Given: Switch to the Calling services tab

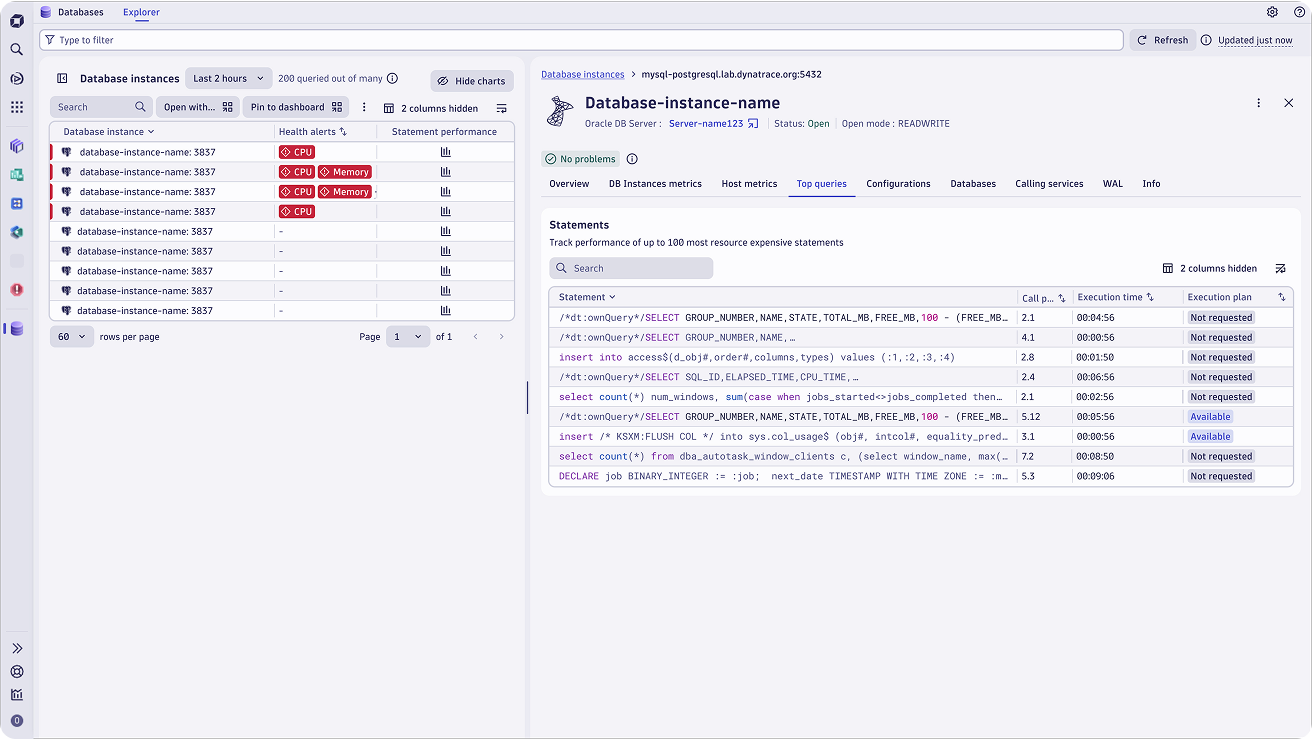Looking at the screenshot, I should tap(1049, 184).
